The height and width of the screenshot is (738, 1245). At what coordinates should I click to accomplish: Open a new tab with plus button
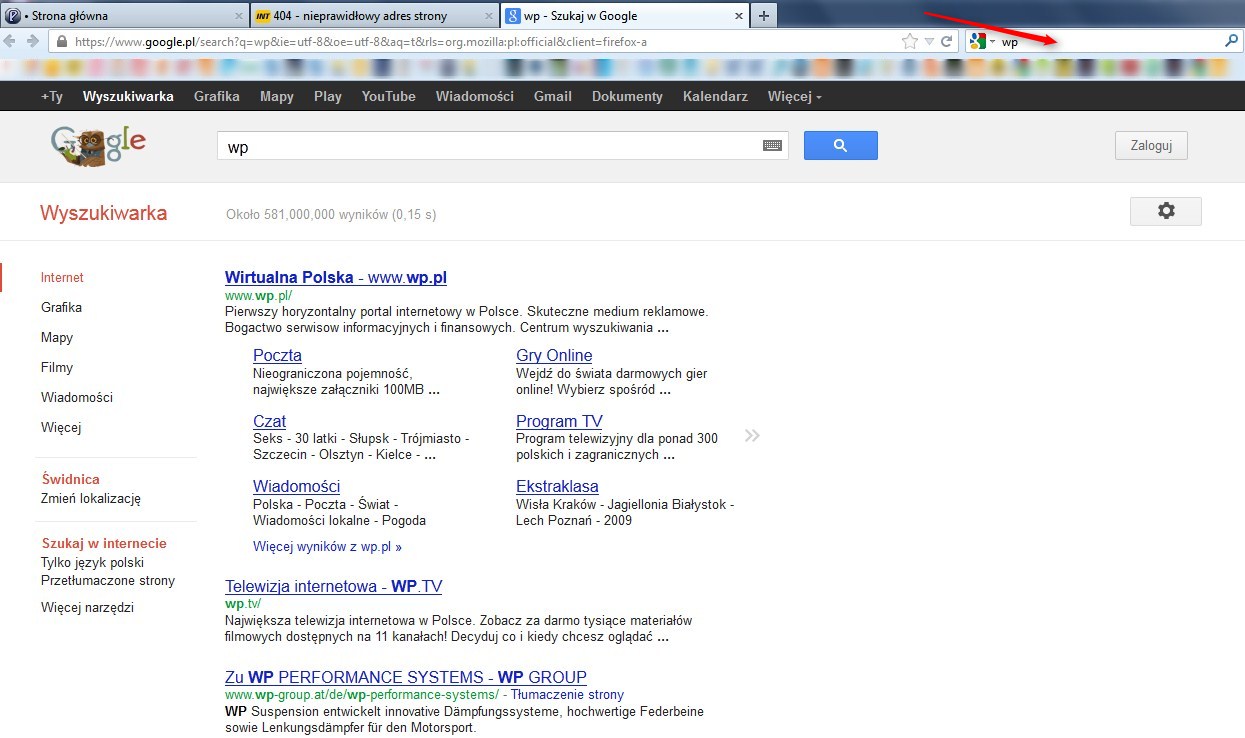tap(763, 15)
